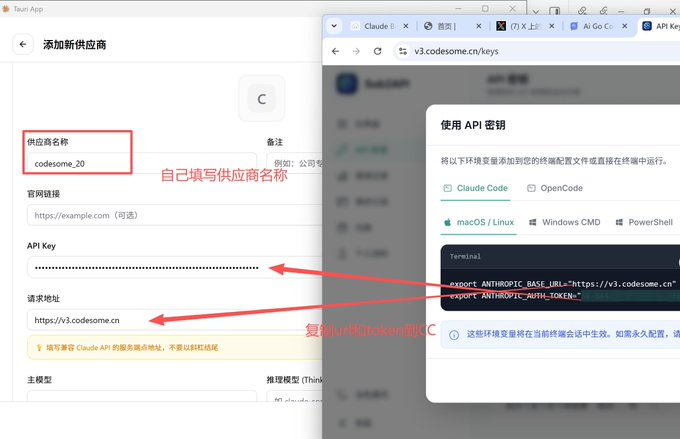Click the API Key label in Tauri App

click(41, 246)
